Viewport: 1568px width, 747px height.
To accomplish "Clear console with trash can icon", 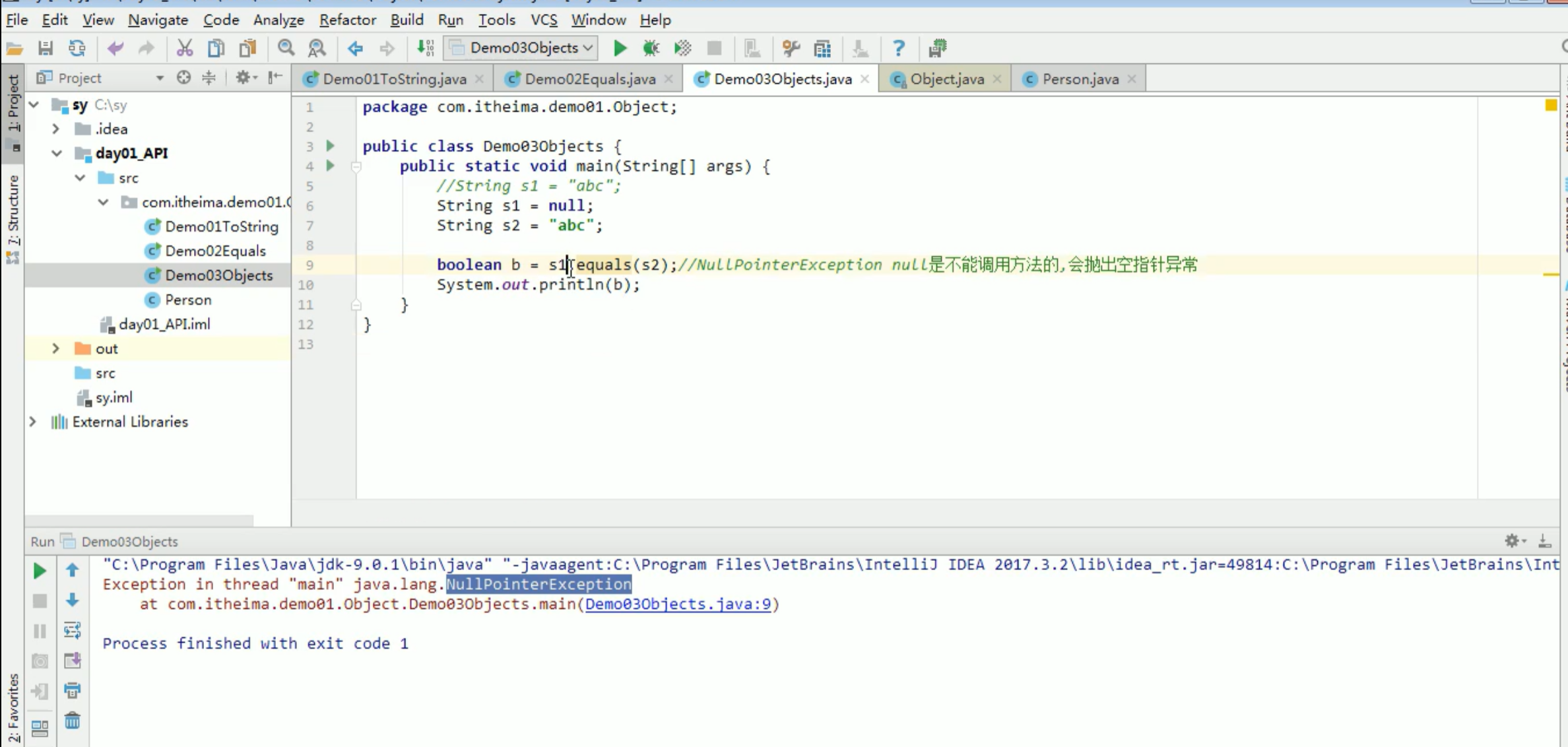I will [x=73, y=721].
